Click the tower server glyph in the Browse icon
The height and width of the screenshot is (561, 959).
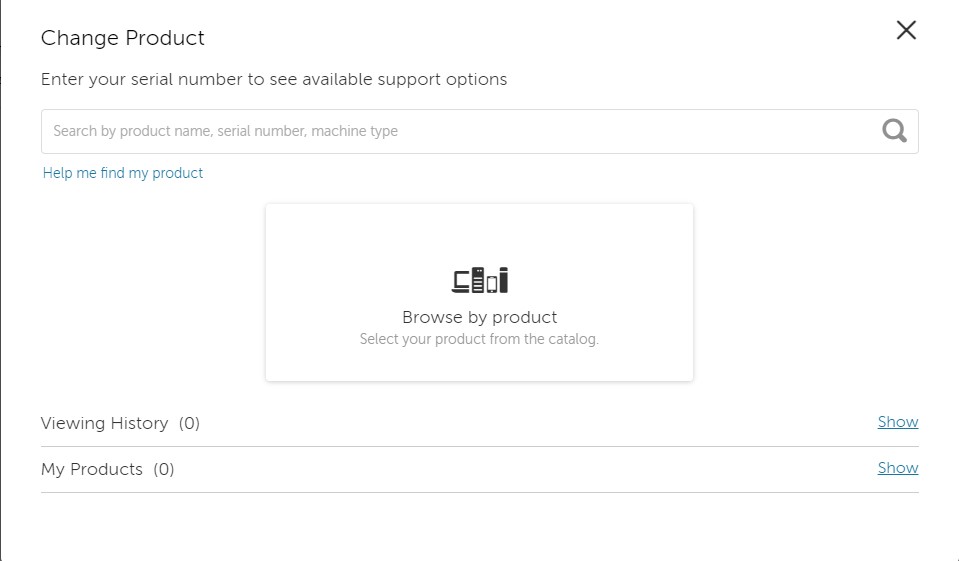point(479,280)
